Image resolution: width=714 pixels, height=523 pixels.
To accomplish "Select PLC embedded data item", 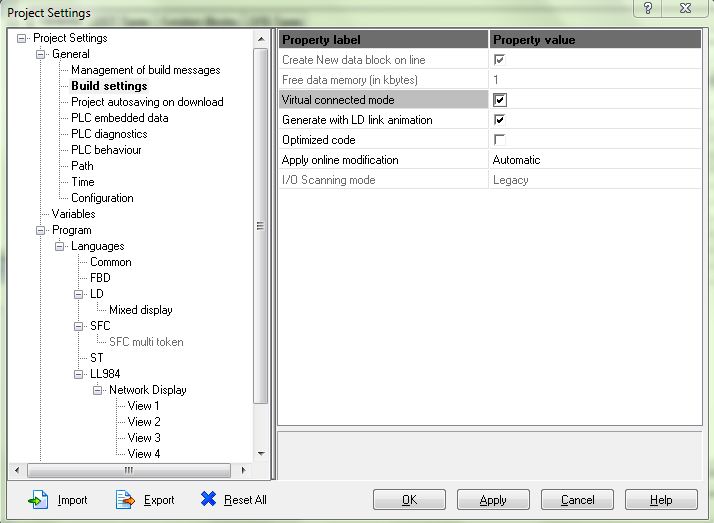I will [x=120, y=118].
